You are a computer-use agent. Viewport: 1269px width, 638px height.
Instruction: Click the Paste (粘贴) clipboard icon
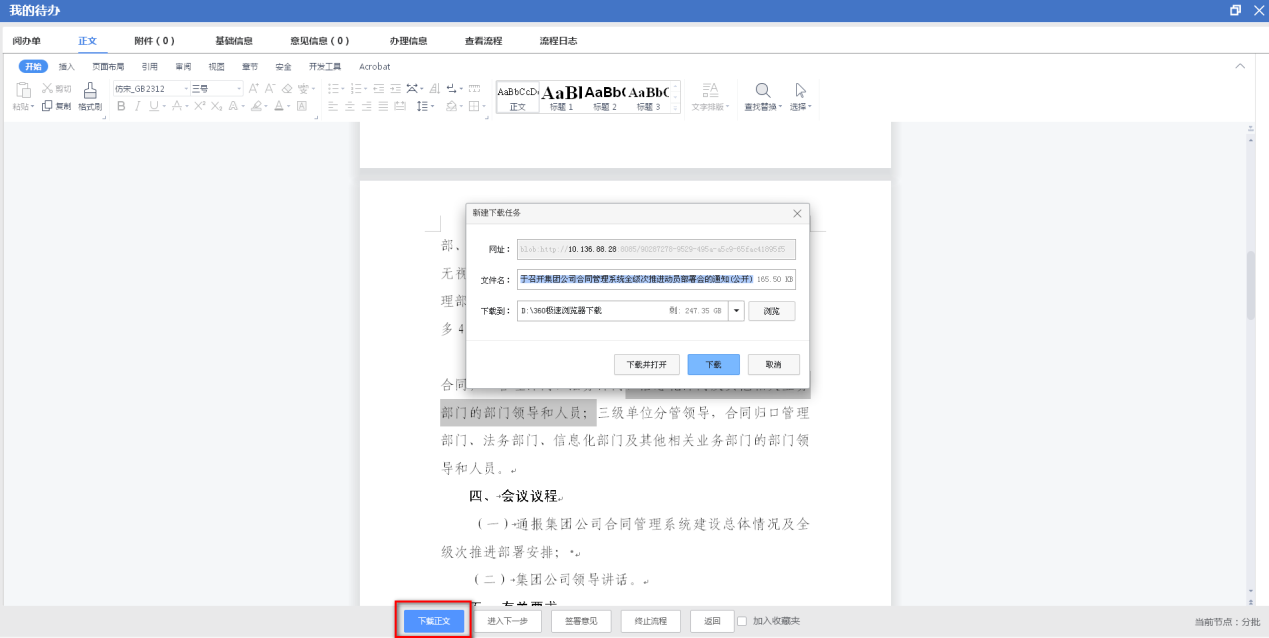coord(22,91)
